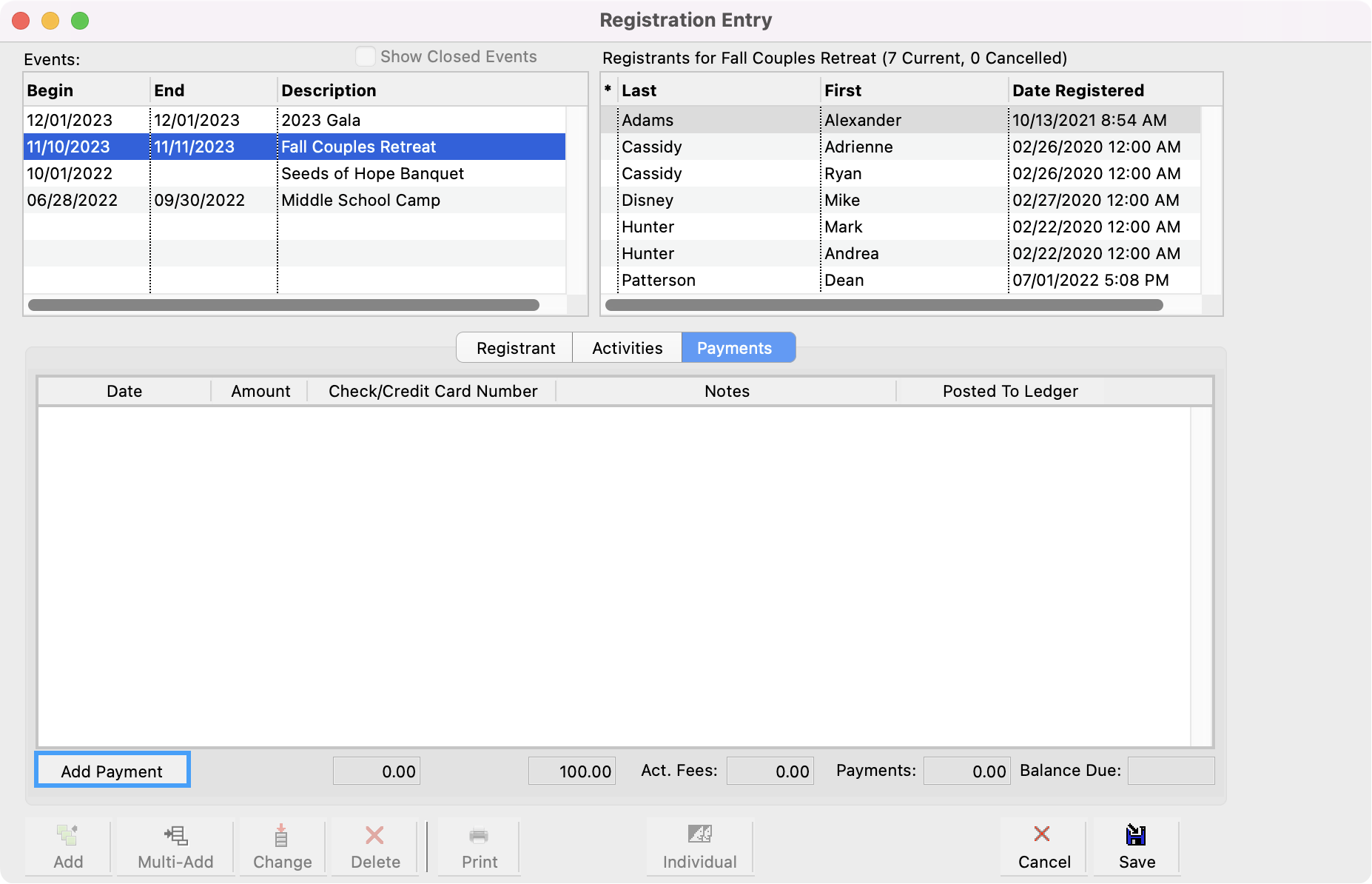Screen dimensions: 1372x884
Task: Open the Activities tab
Action: click(627, 348)
